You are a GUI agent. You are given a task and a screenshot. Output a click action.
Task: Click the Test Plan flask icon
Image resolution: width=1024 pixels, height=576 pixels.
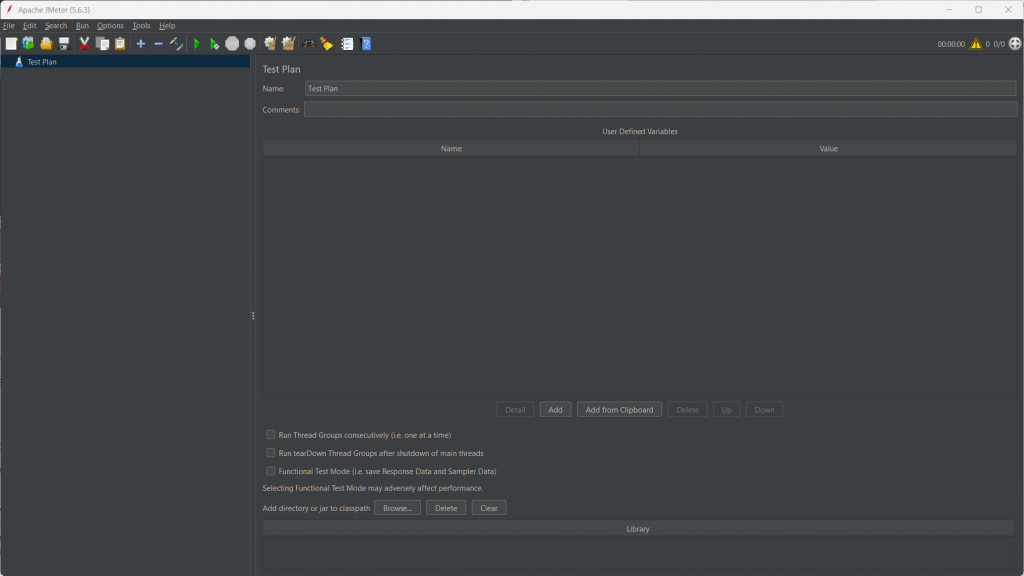(19, 61)
